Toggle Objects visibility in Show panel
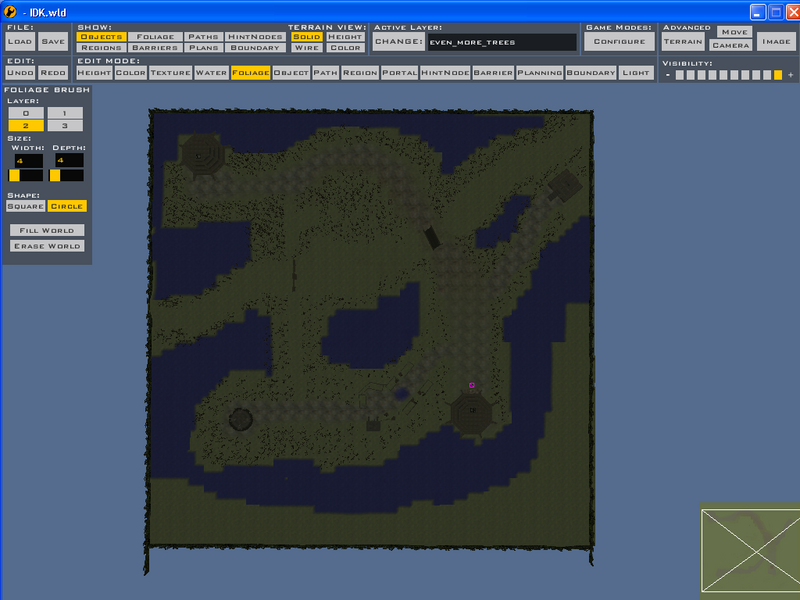 tap(102, 37)
